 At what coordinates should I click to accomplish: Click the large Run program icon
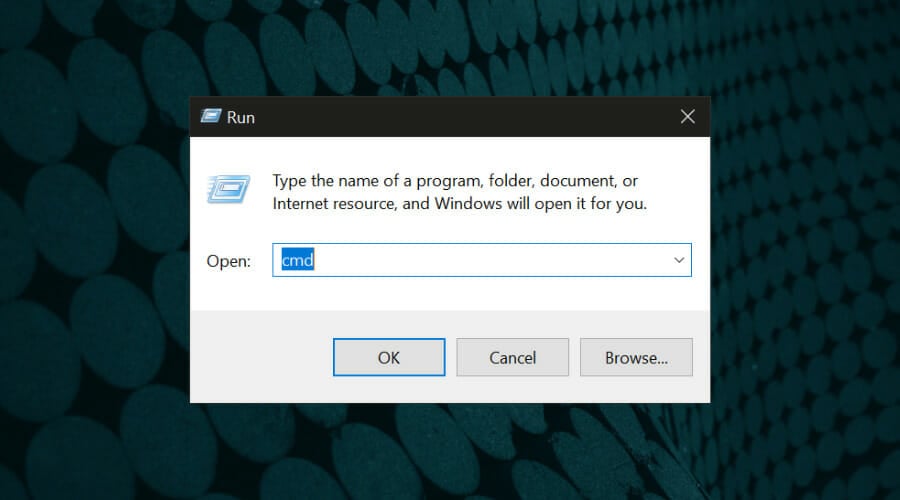pyautogui.click(x=228, y=189)
